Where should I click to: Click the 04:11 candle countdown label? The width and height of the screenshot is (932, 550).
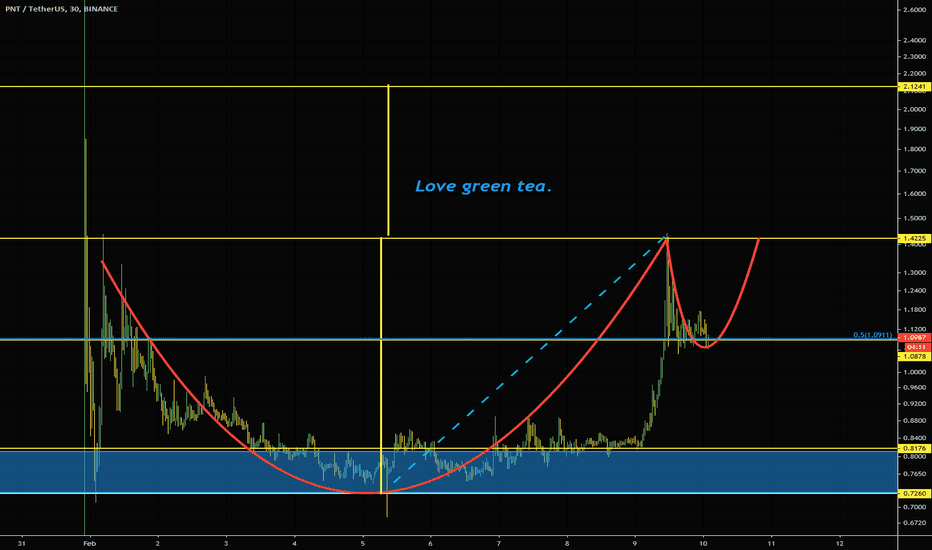[x=916, y=347]
